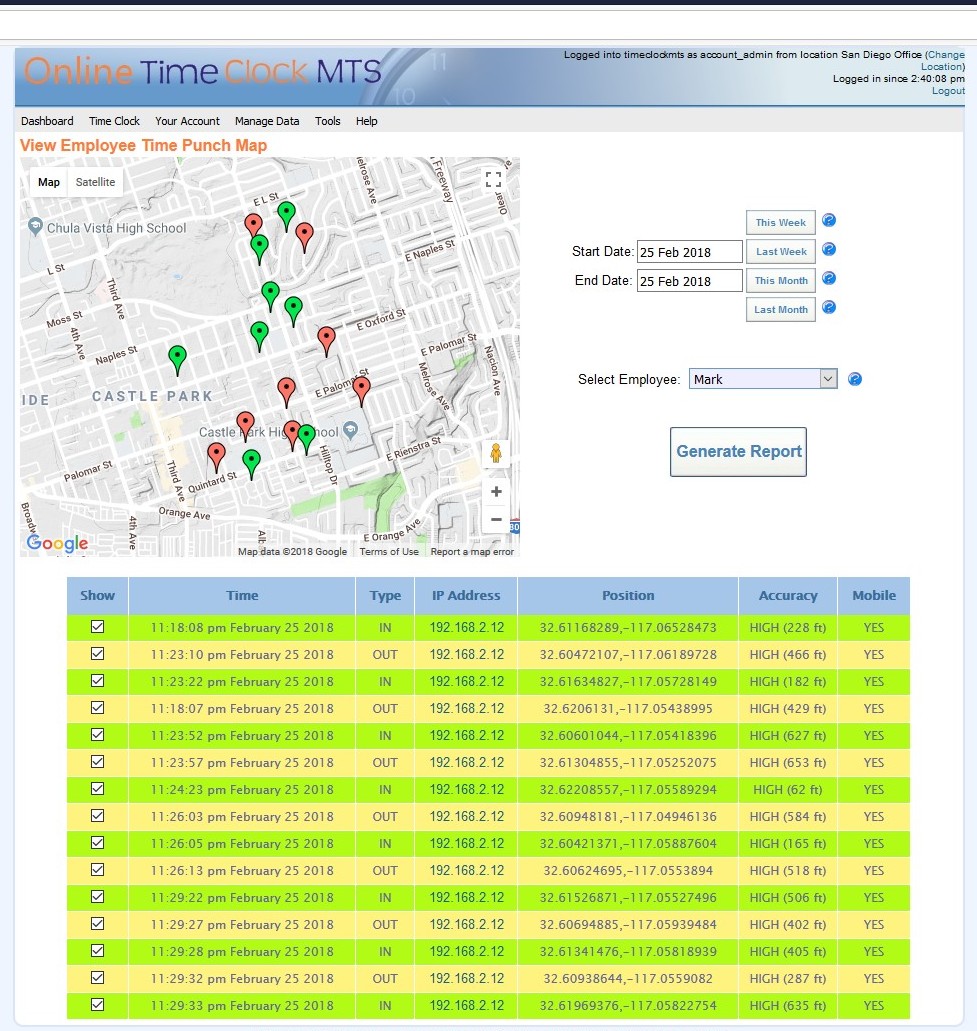Uncheck Show for the 11:23:10 pm punch
Viewport: 977px width, 1031px height.
tap(97, 654)
